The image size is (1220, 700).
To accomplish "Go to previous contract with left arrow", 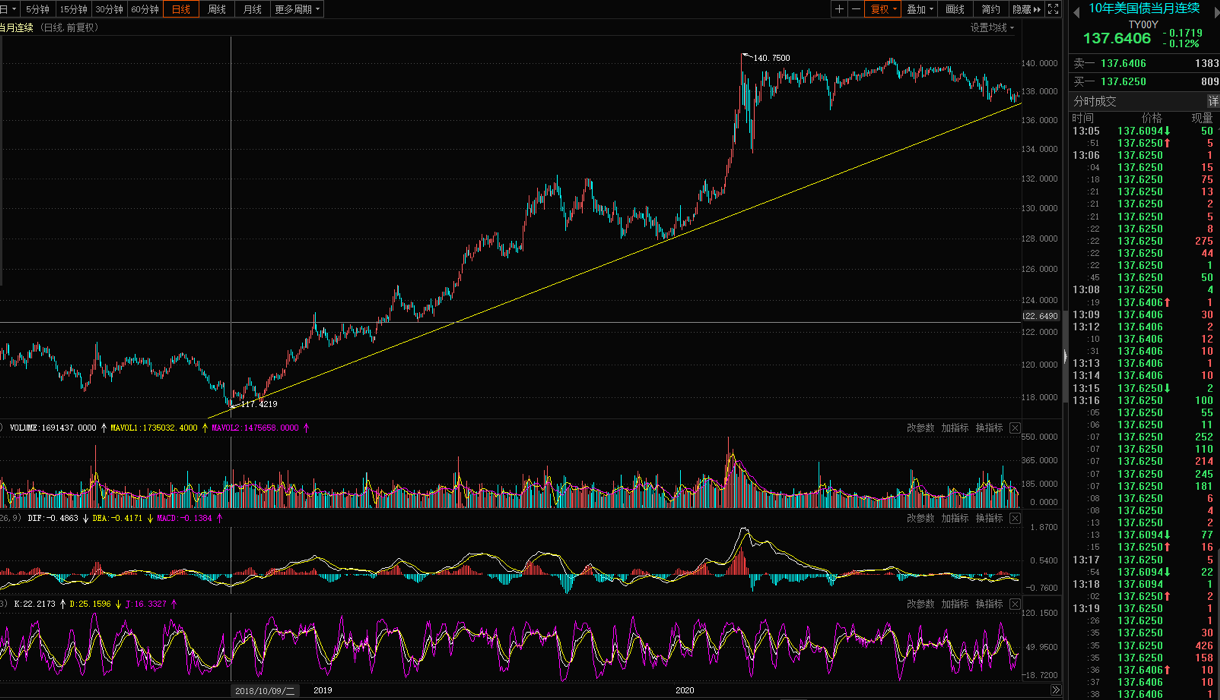I will click(x=1077, y=10).
